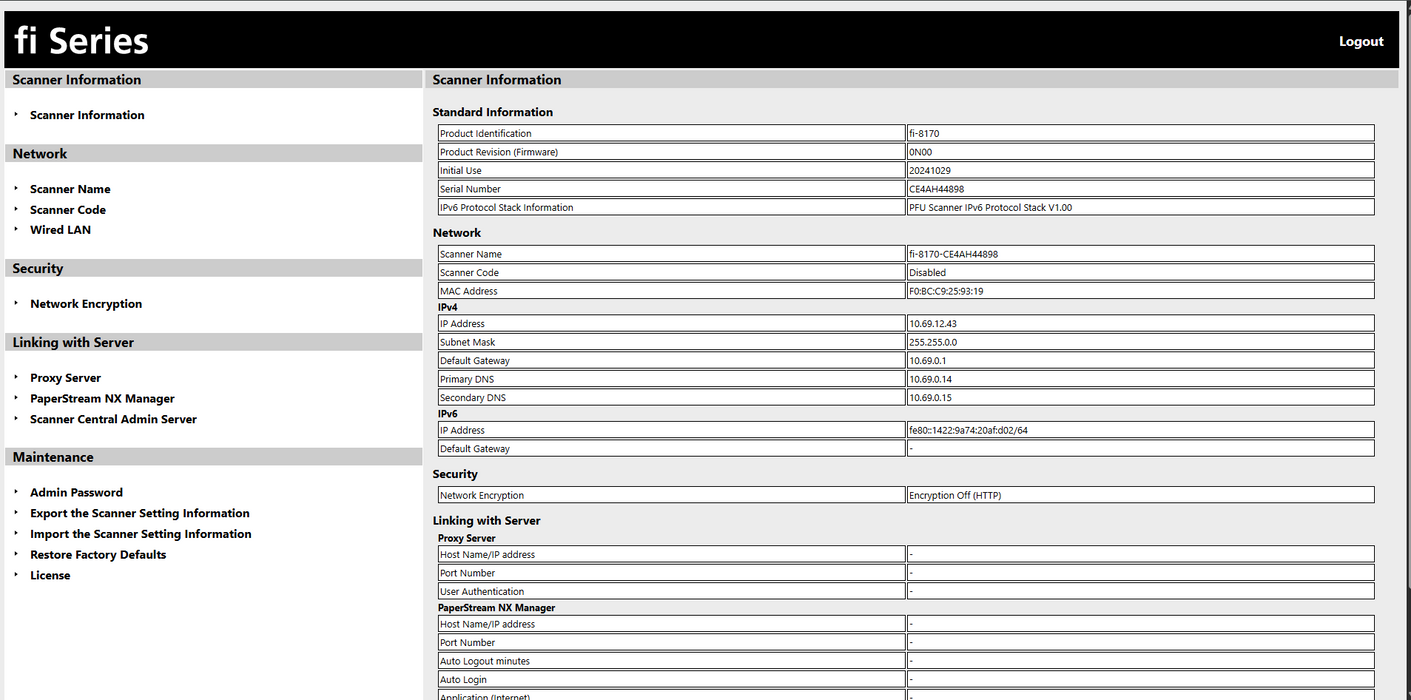Image resolution: width=1411 pixels, height=700 pixels.
Task: Open the Admin Password page
Action: point(76,492)
